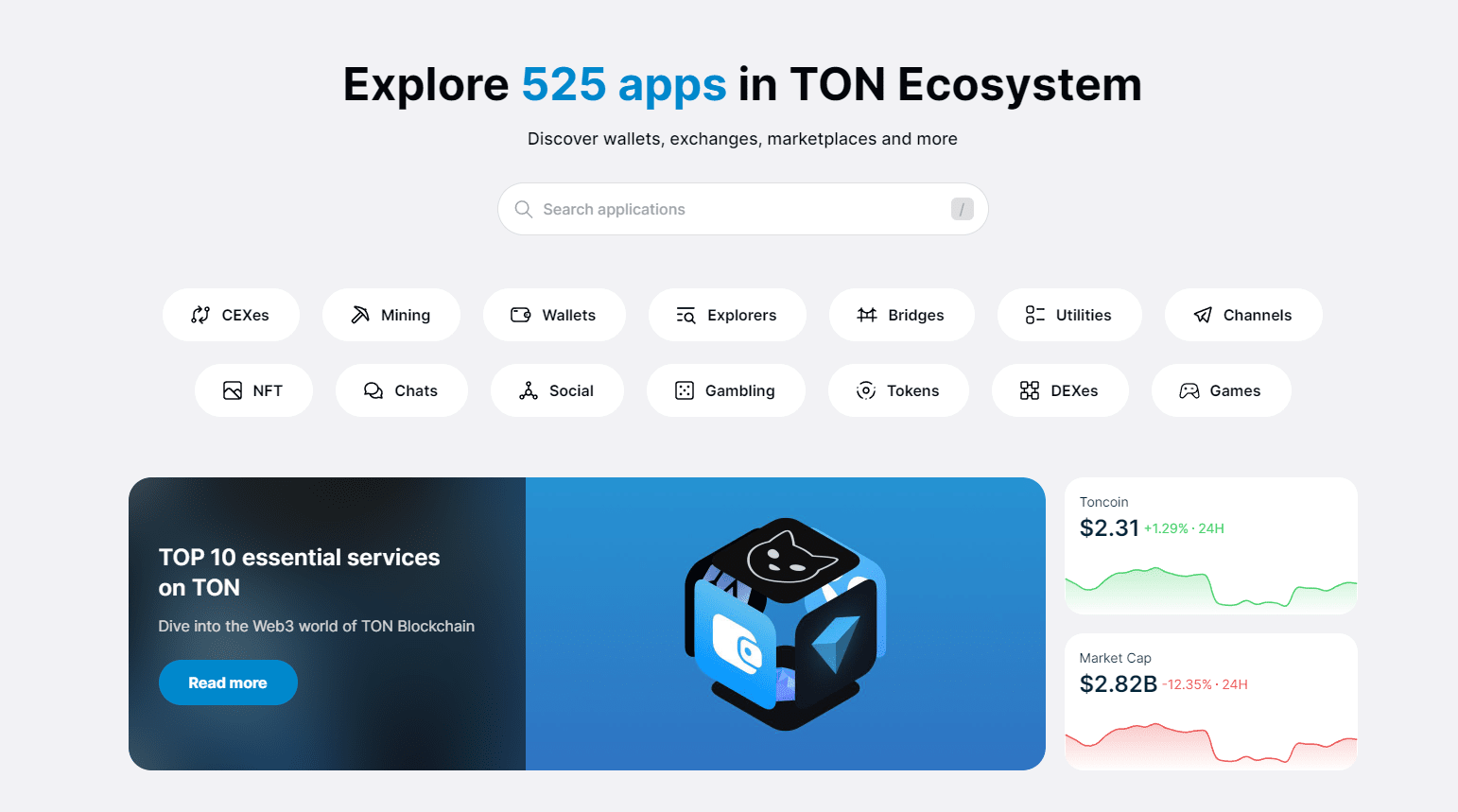Image resolution: width=1458 pixels, height=812 pixels.
Task: Click the Explorers search-list icon
Action: [x=686, y=315]
